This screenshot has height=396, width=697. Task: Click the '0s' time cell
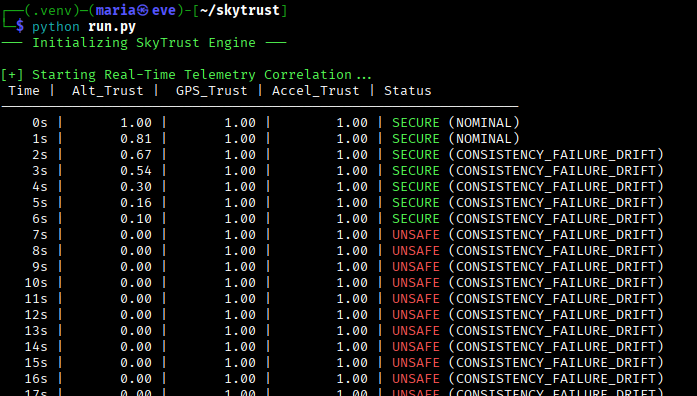coord(40,123)
